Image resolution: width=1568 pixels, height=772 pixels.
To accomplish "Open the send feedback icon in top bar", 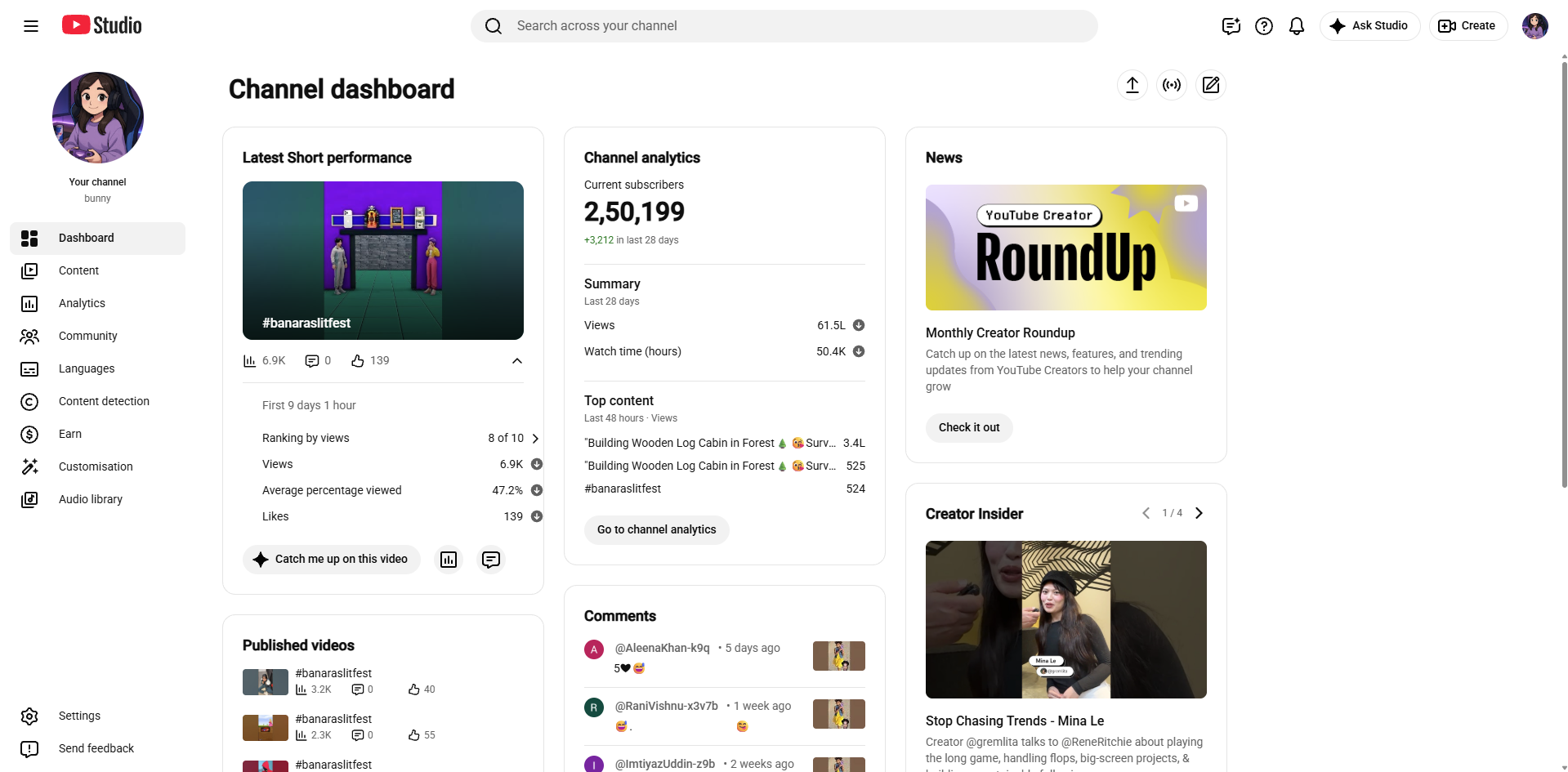I will 1231,26.
